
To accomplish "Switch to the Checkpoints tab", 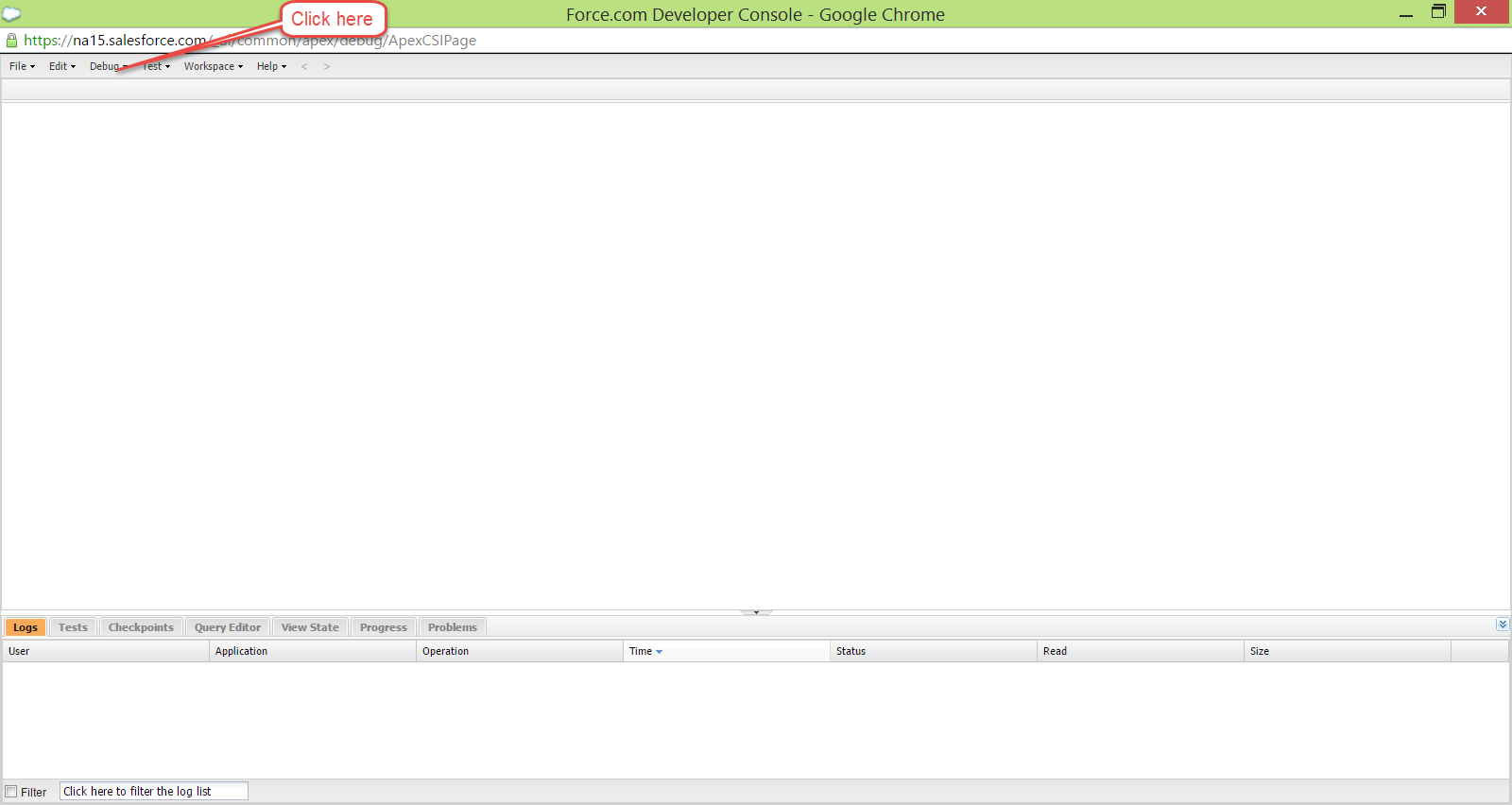I will 141,627.
